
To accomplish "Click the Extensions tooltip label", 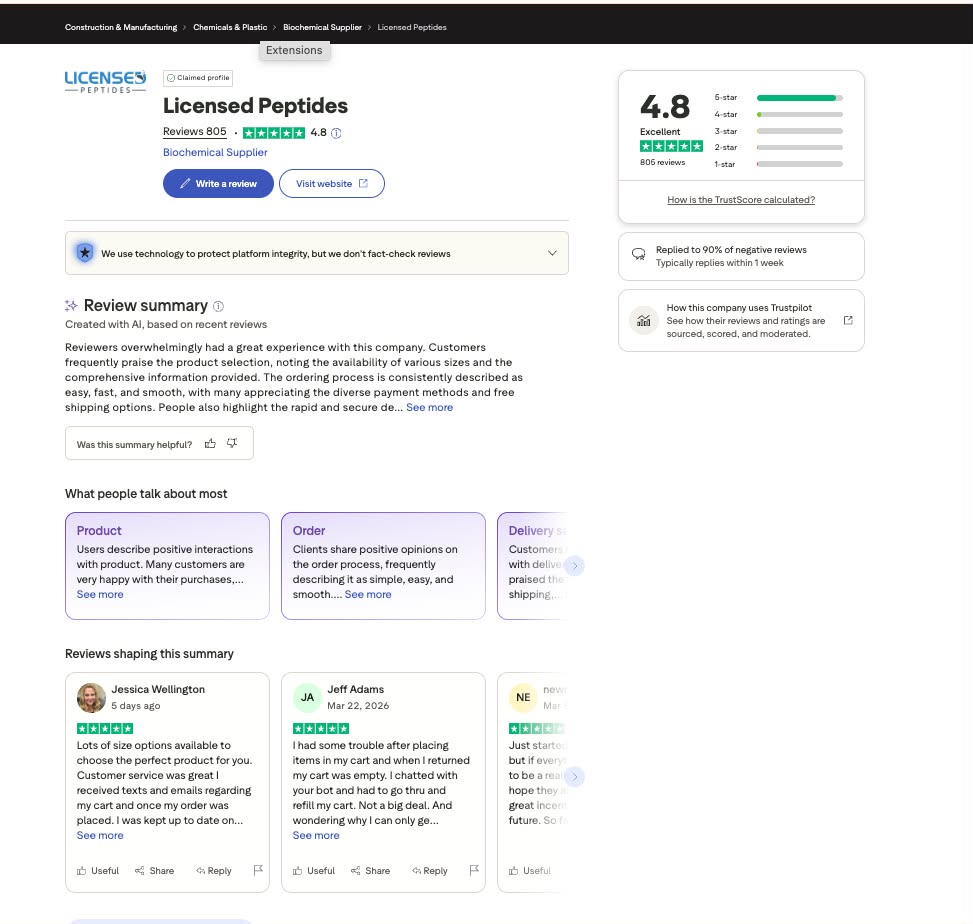I will 294,50.
